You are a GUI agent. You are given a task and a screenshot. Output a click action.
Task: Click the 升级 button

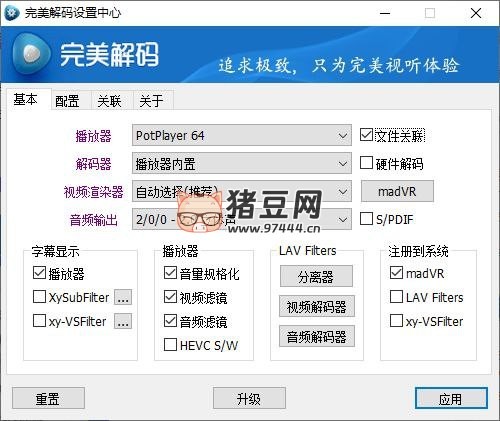point(249,398)
